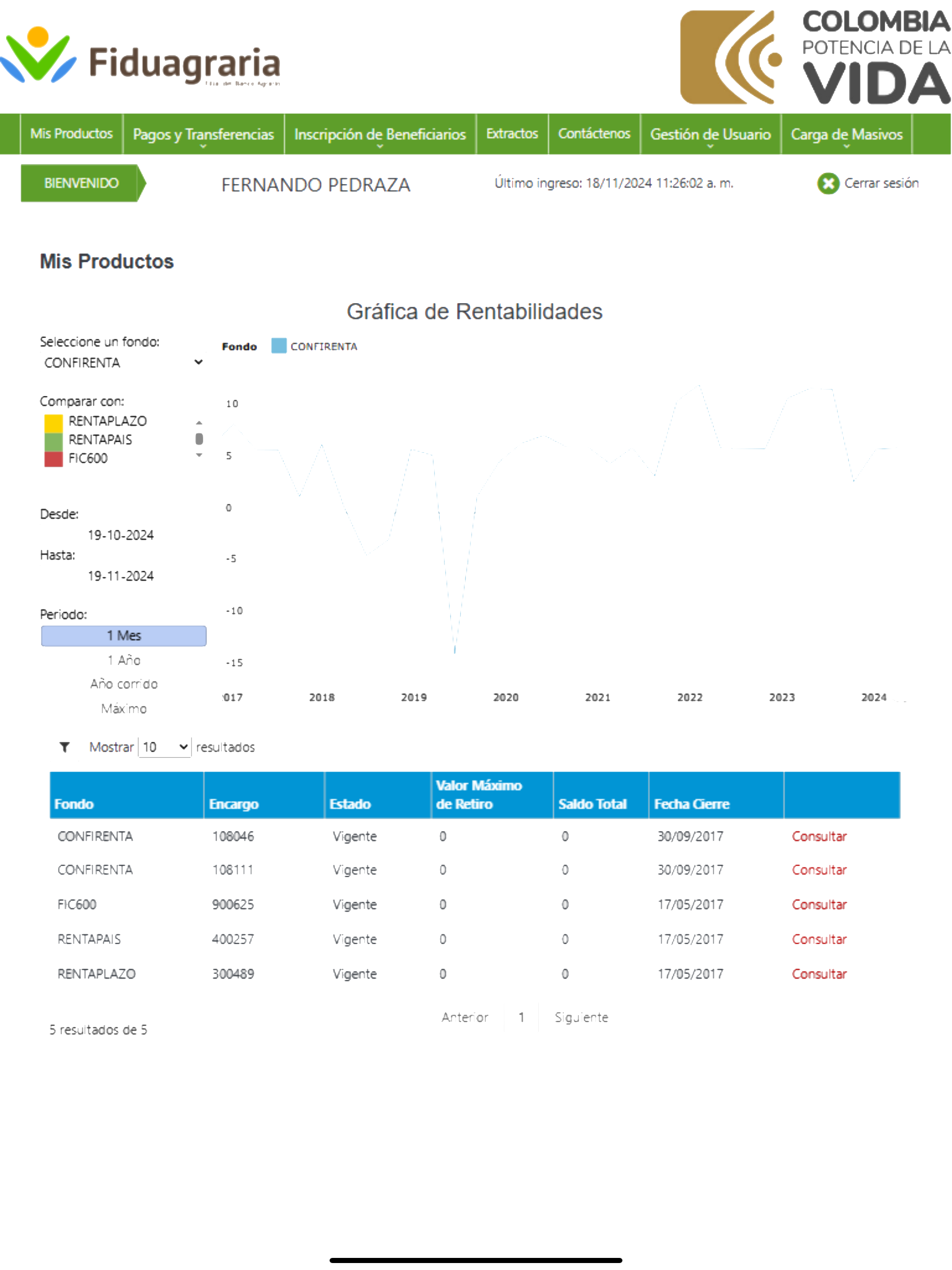Select the 1 Mes period
The image size is (952, 1270).
click(124, 635)
